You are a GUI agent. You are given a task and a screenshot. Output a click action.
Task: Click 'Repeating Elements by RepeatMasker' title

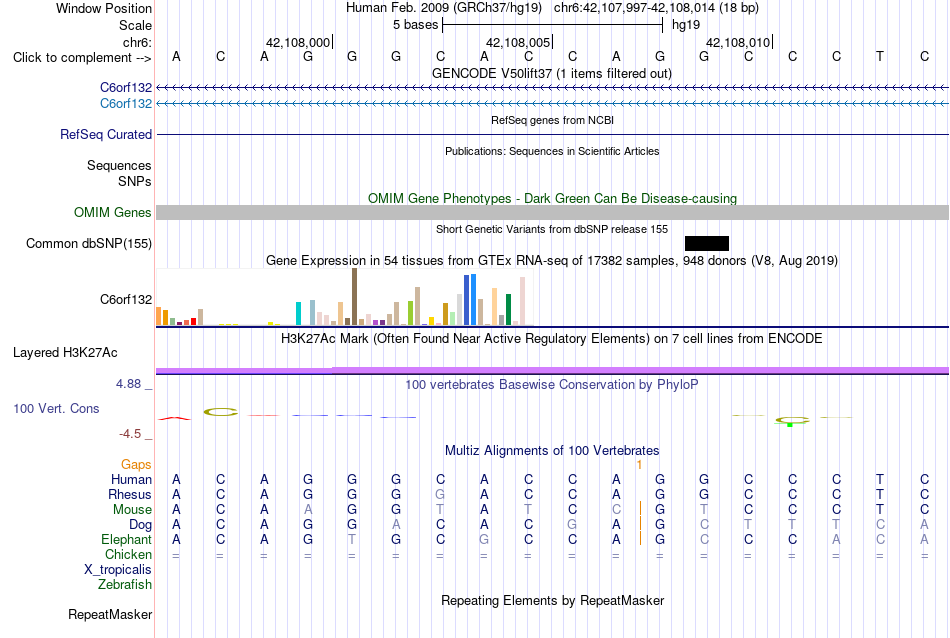552,600
